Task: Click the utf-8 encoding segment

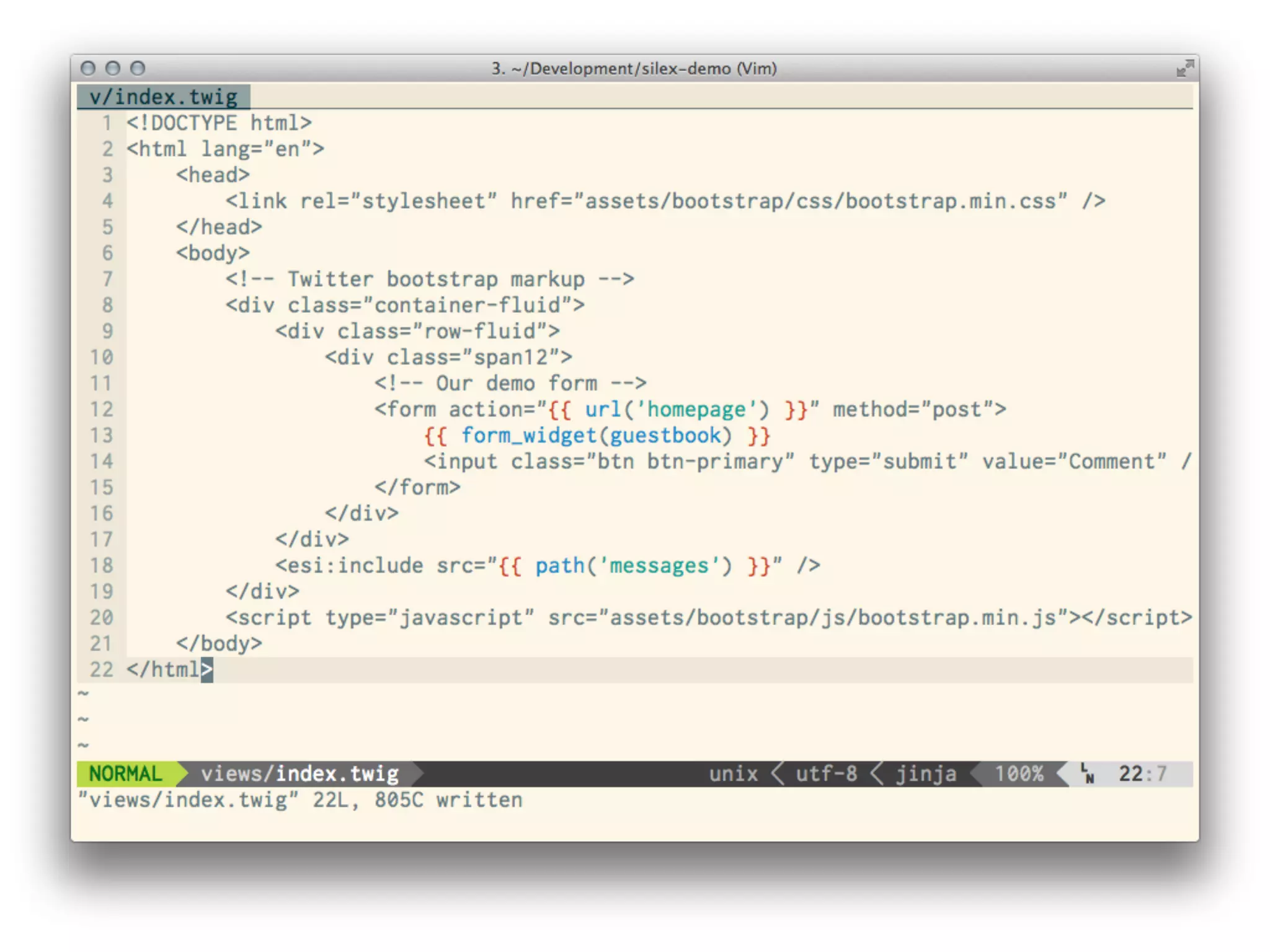Action: tap(826, 773)
